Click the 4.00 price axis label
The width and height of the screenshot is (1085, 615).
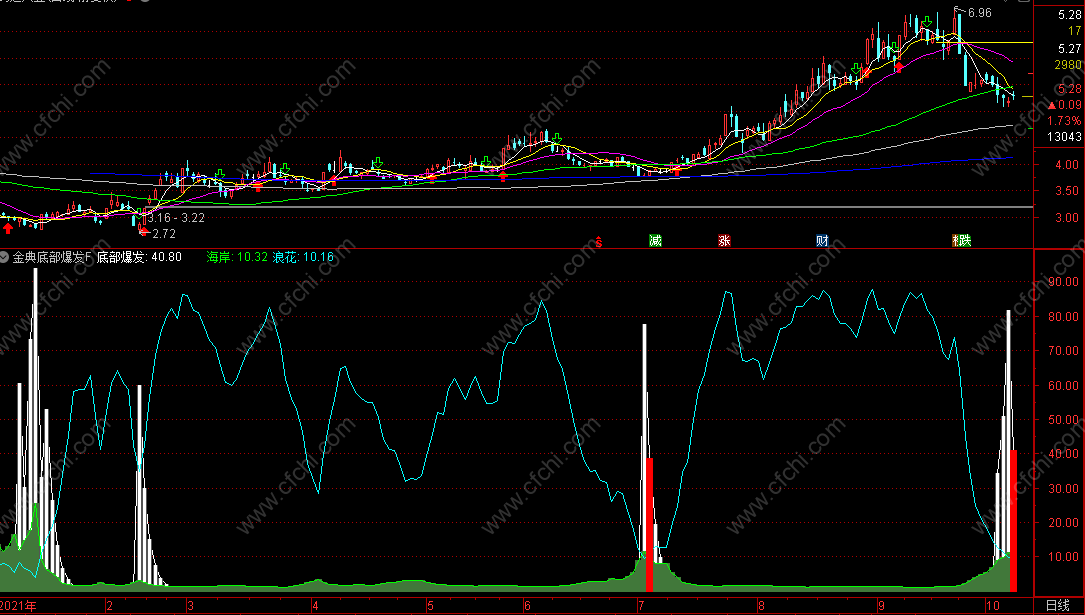[x=1067, y=165]
